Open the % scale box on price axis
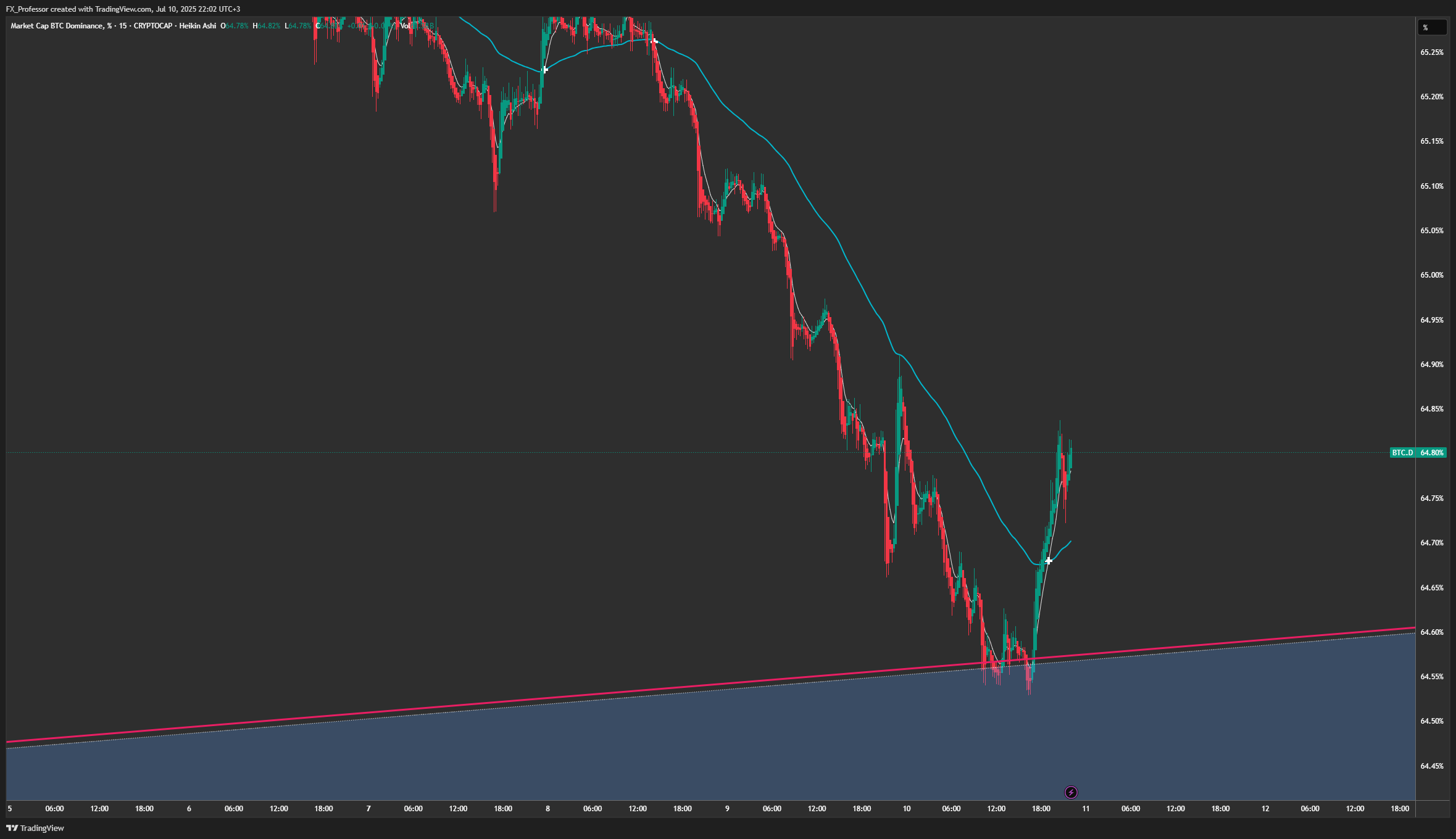Image resolution: width=1456 pixels, height=839 pixels. (x=1431, y=27)
